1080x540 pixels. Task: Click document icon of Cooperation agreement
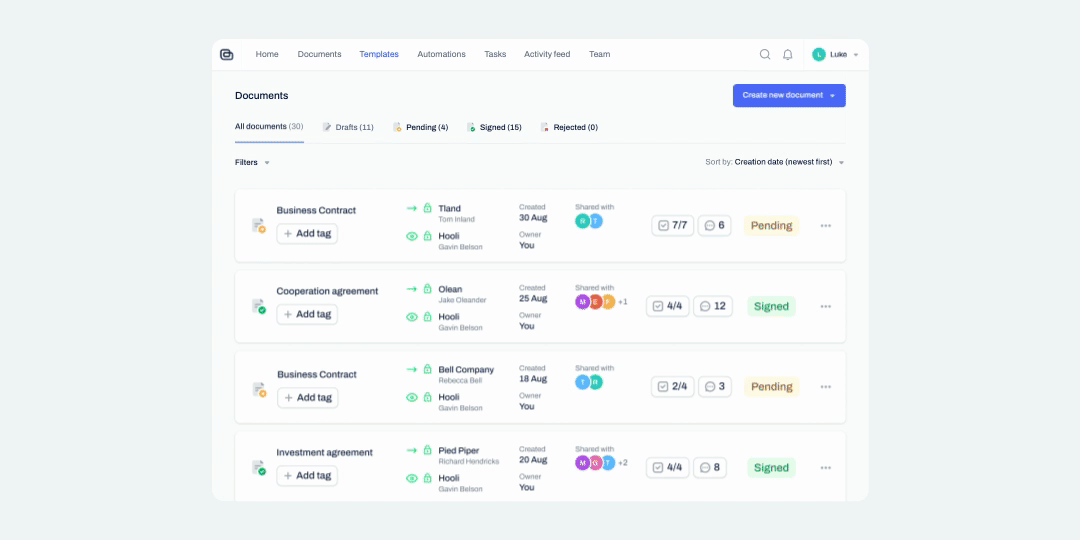click(258, 307)
